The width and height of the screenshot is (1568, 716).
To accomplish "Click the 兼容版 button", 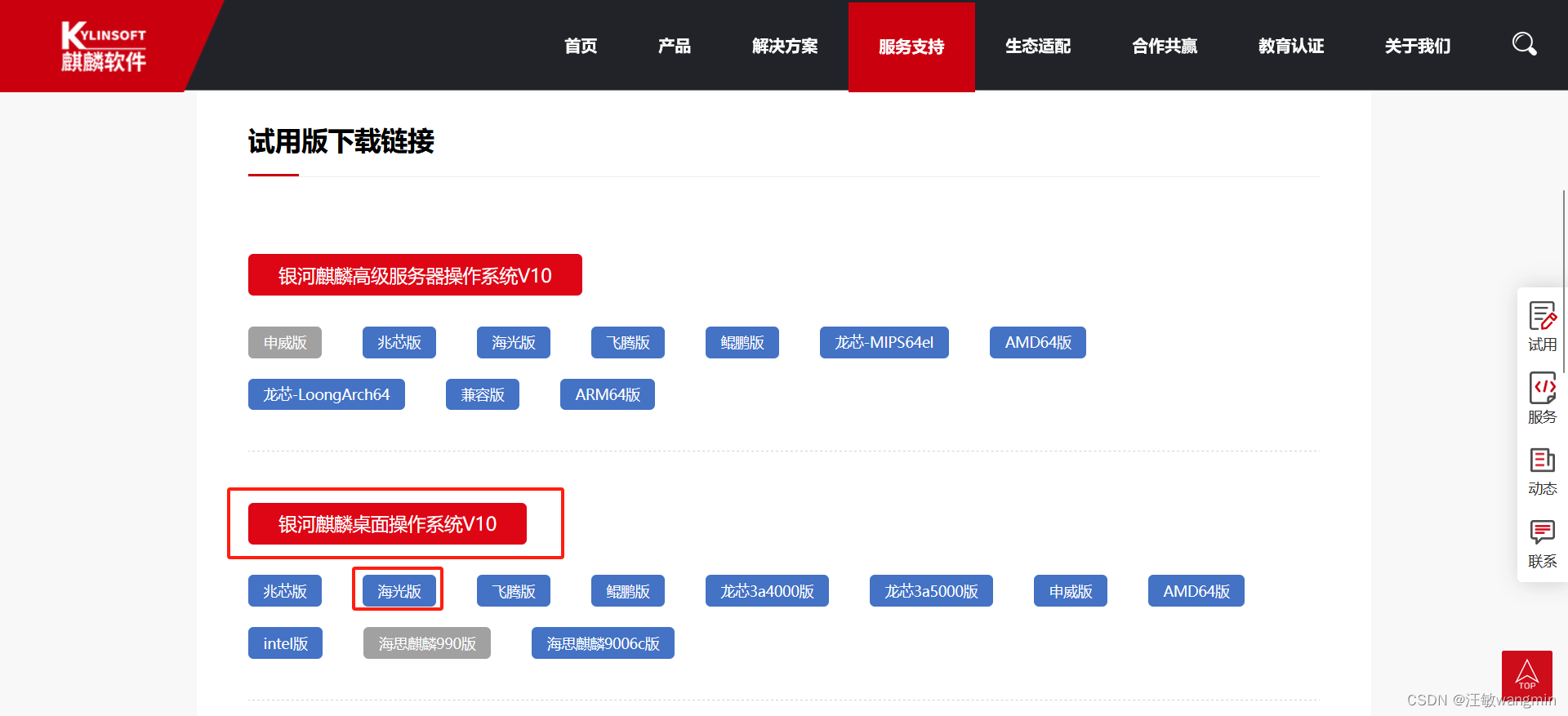I will tap(483, 394).
